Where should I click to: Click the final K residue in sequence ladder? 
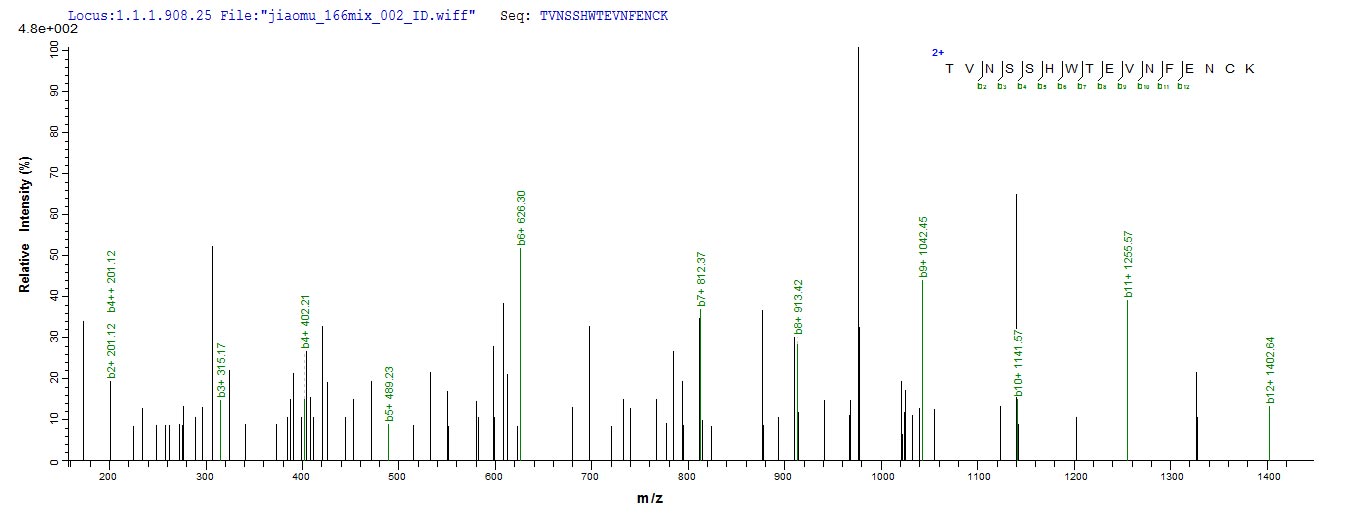tap(1250, 68)
